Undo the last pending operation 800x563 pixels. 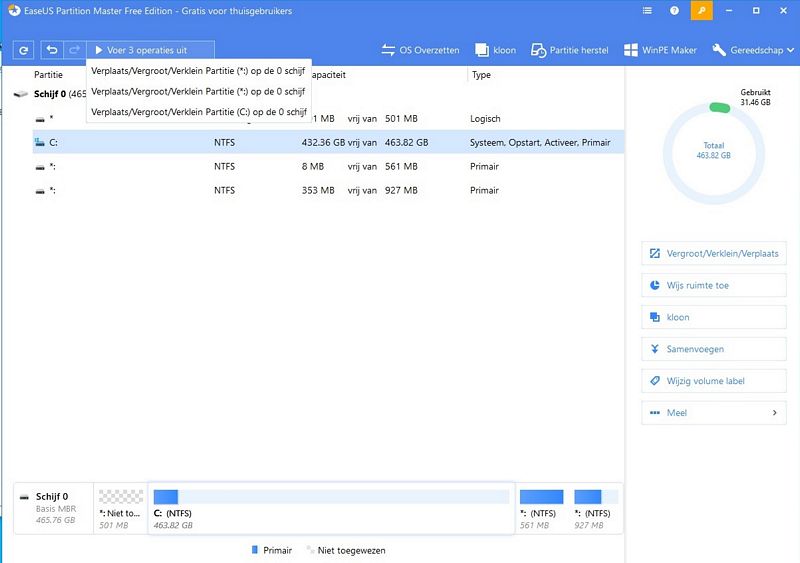[x=52, y=50]
